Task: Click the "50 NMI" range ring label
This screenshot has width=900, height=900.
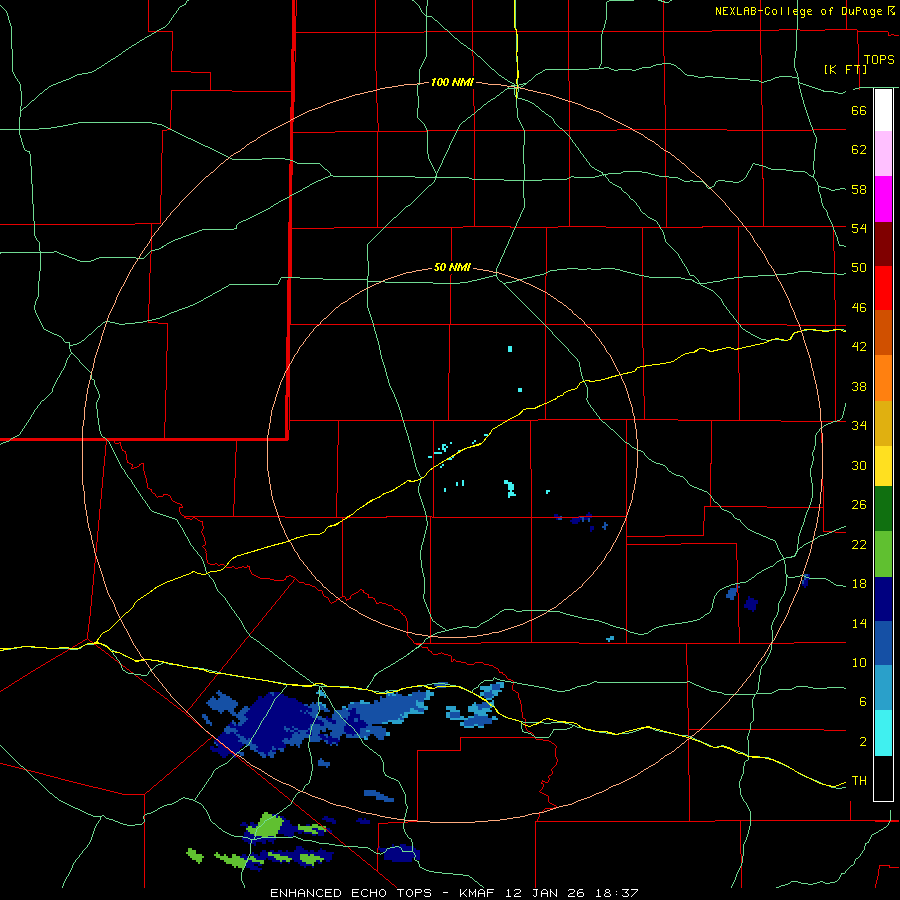Action: click(452, 267)
